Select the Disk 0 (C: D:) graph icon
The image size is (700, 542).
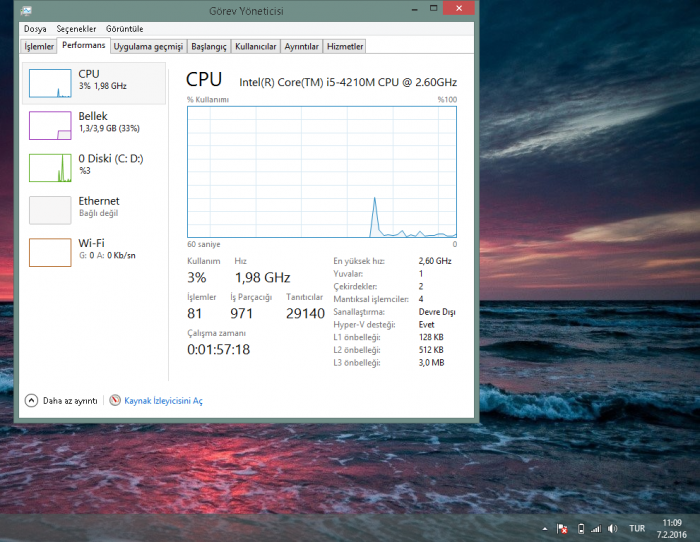click(50, 167)
